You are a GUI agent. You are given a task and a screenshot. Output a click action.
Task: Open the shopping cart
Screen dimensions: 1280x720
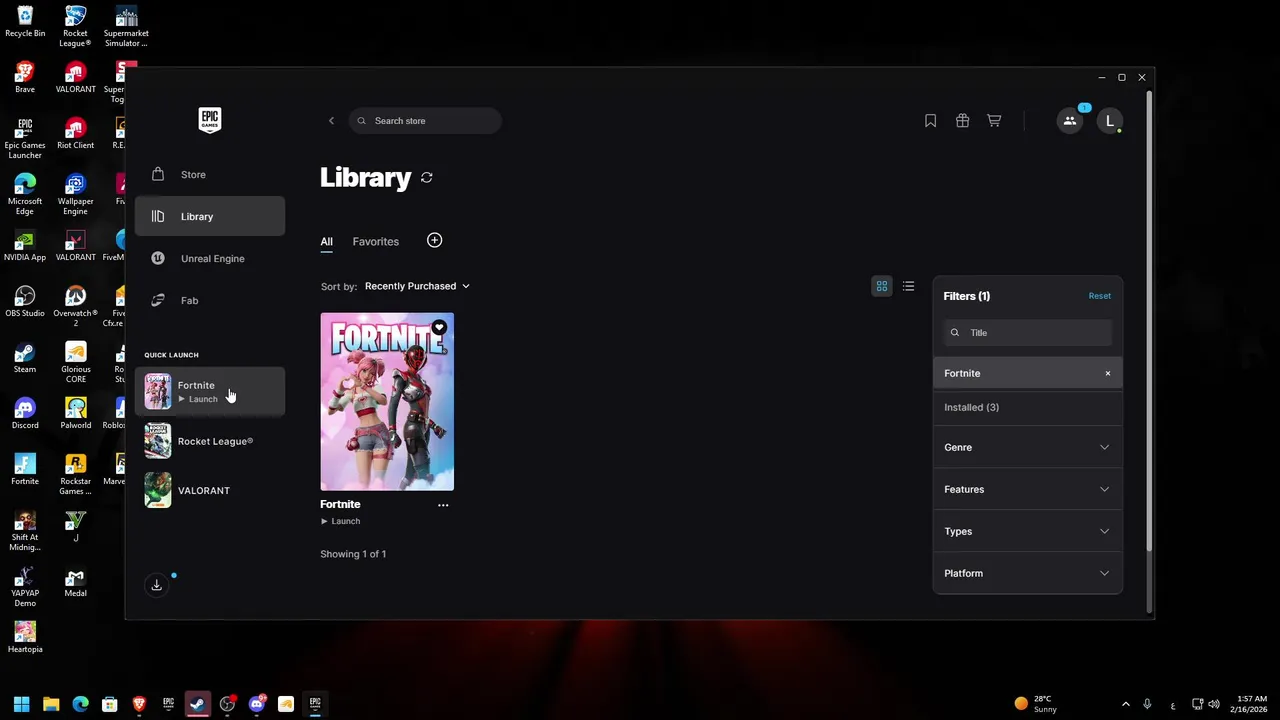tap(994, 121)
